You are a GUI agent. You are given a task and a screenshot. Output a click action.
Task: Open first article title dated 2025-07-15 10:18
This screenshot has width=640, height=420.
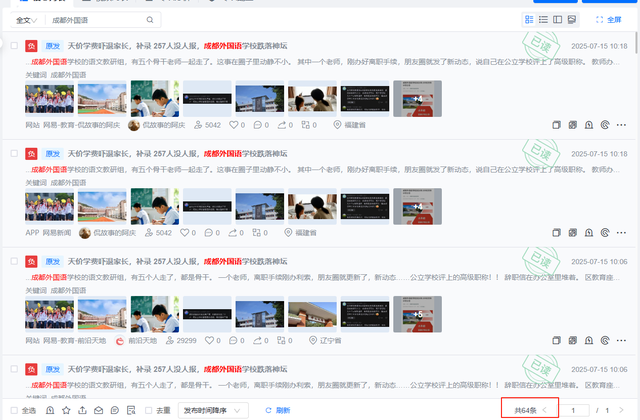pos(177,46)
